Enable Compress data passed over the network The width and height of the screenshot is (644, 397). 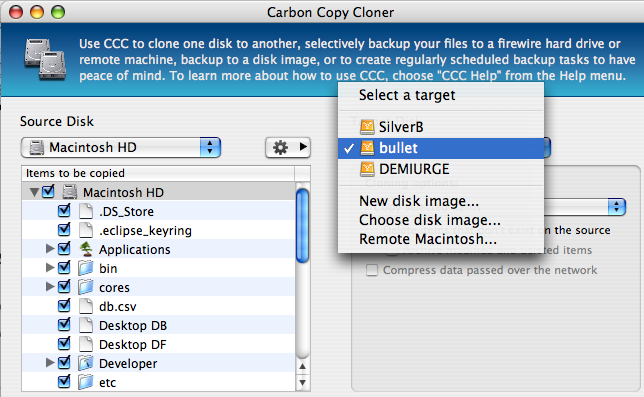(372, 270)
